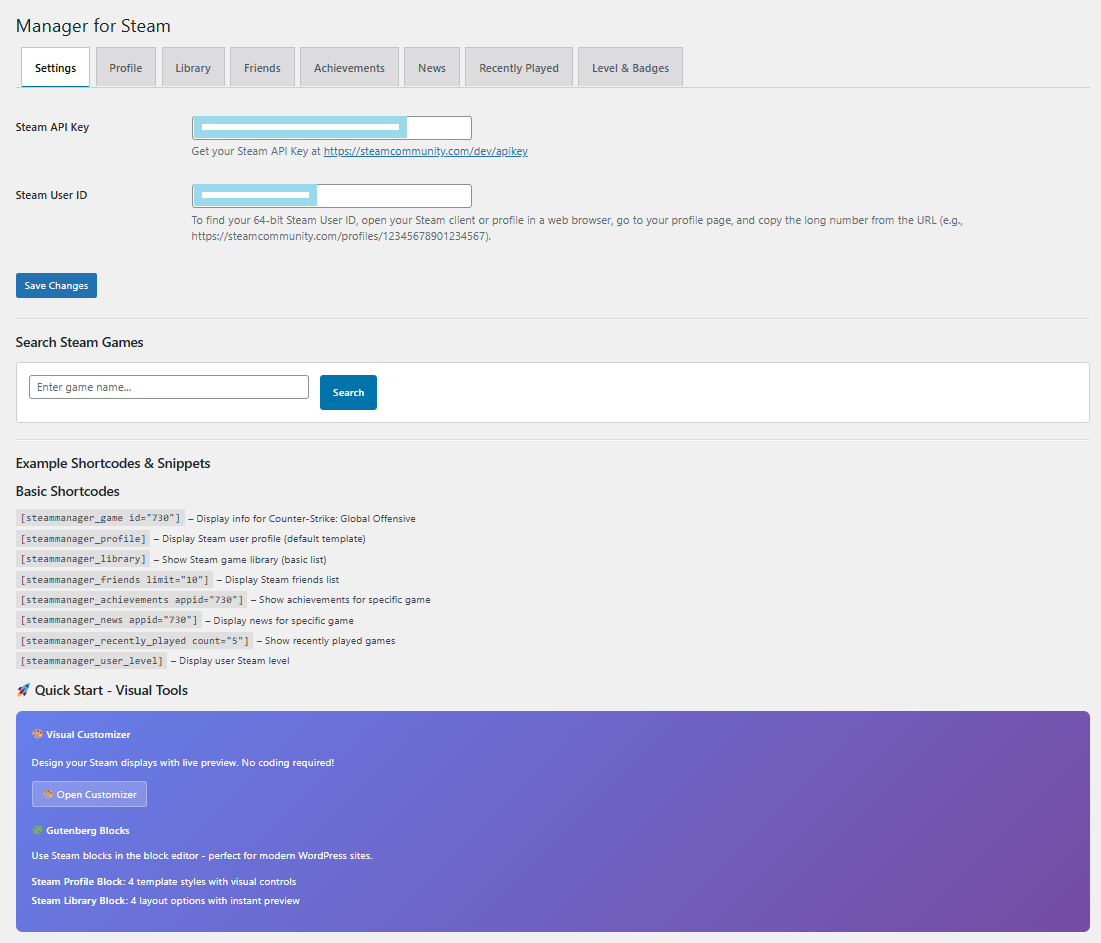Click the steammanager_friends limit shortcode
Viewport: 1101px width, 943px height.
tap(114, 580)
